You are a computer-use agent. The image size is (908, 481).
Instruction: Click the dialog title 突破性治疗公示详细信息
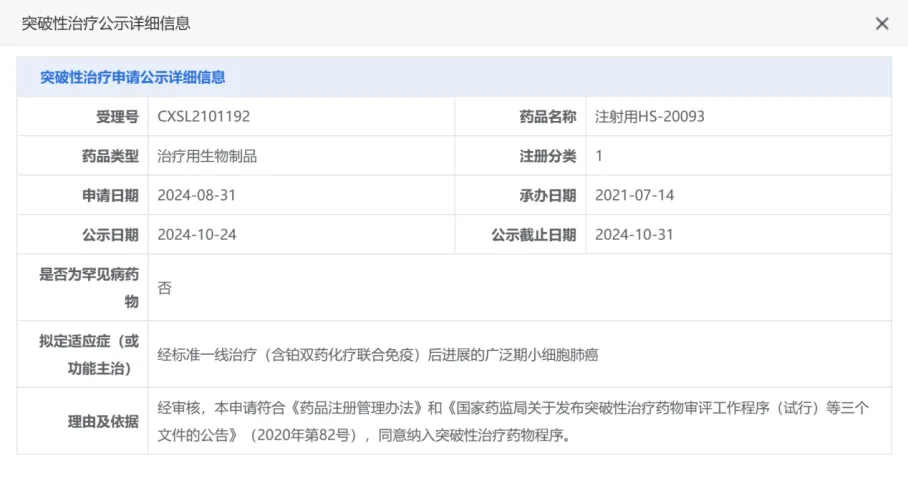pyautogui.click(x=106, y=23)
